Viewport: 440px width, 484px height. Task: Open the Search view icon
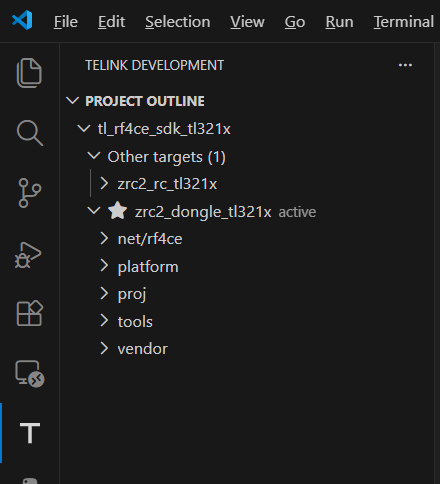[x=30, y=133]
